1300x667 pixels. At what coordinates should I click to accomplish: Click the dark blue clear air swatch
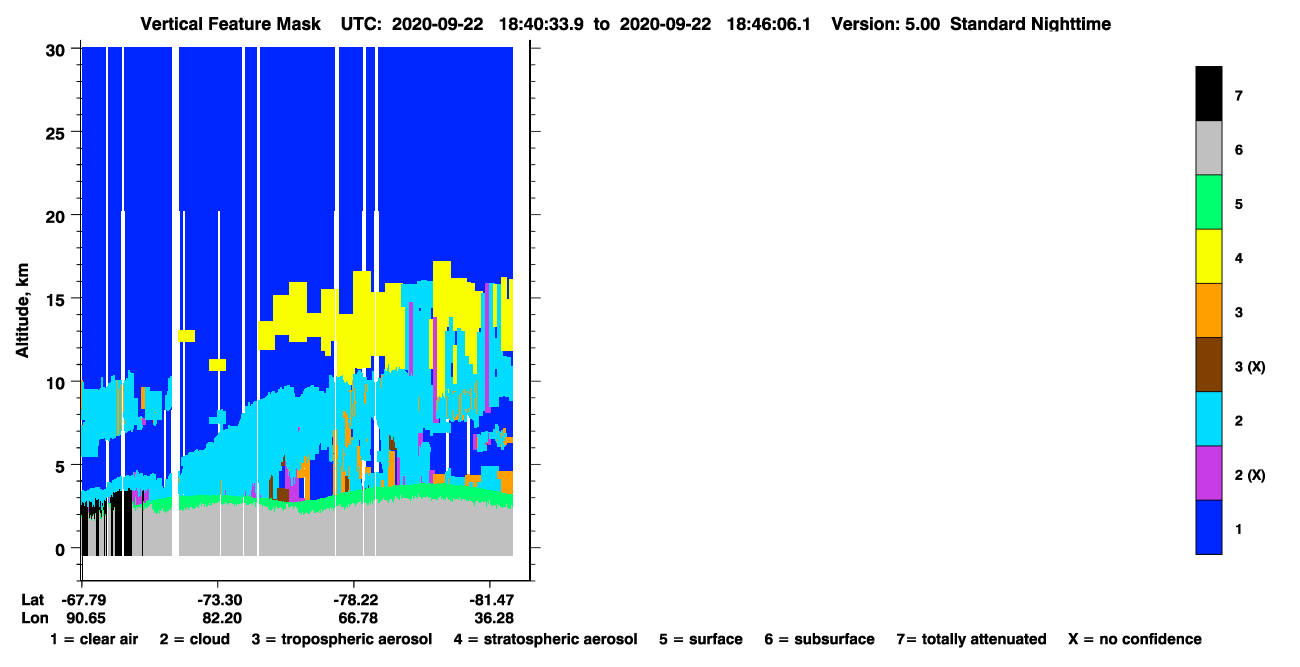point(1208,526)
